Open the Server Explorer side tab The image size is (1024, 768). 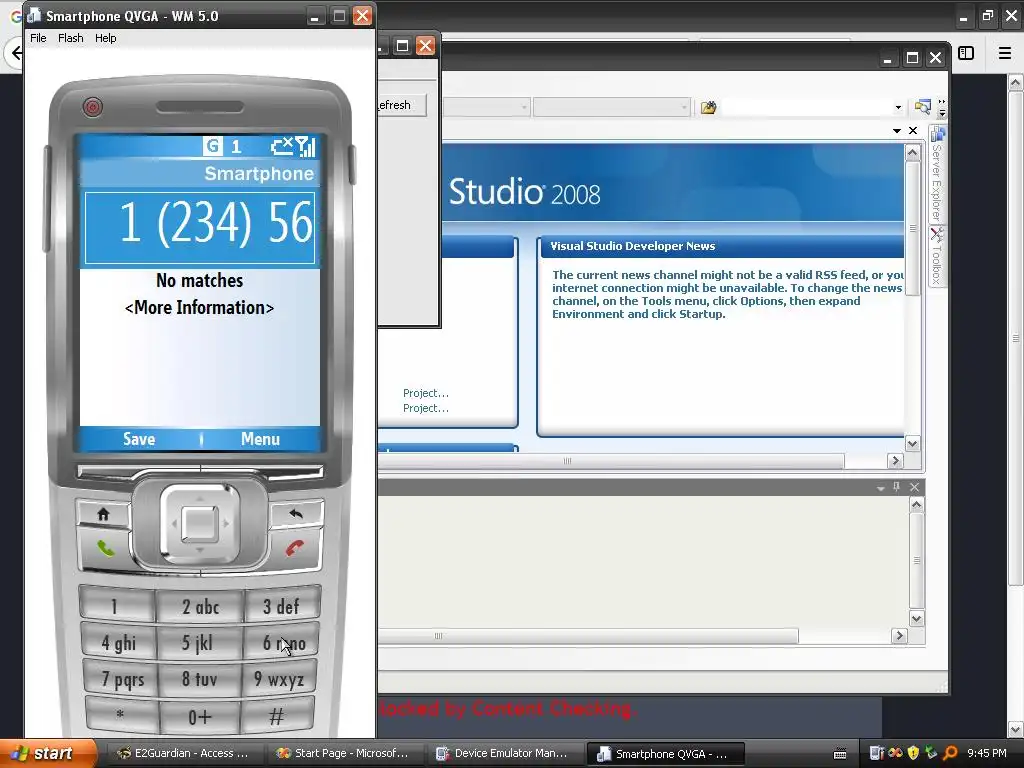[937, 174]
